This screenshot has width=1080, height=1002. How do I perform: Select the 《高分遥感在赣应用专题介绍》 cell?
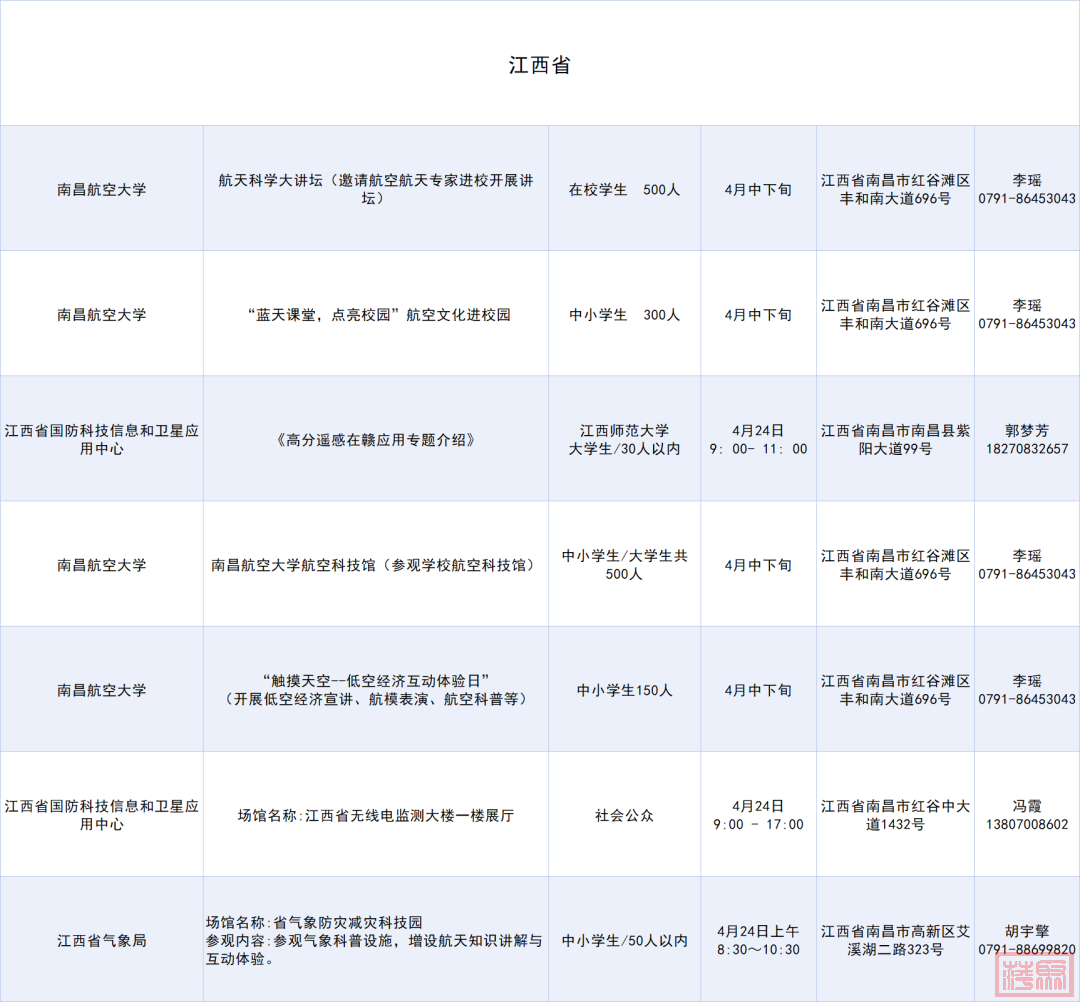click(376, 439)
